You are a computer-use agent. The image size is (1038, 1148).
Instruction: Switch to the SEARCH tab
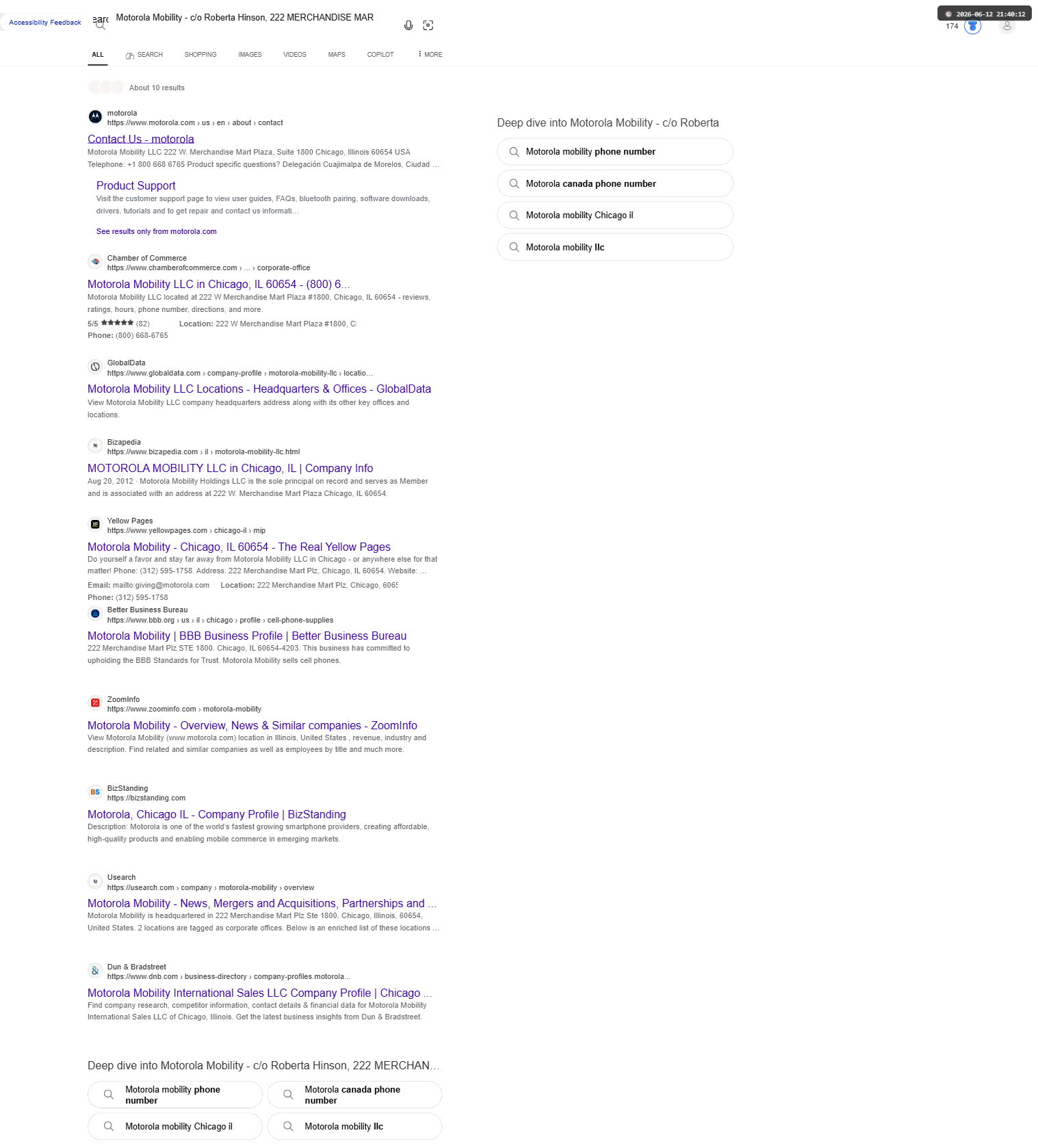(144, 55)
